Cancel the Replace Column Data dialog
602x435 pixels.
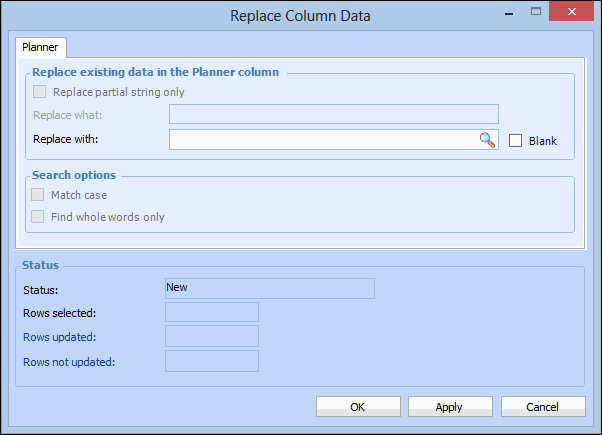543,407
